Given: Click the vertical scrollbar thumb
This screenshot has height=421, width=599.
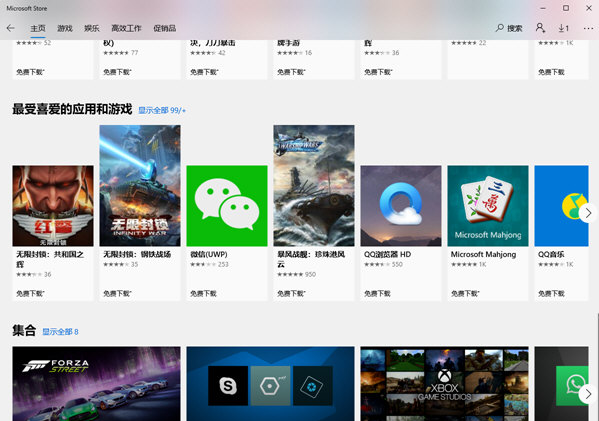Looking at the screenshot, I should pyautogui.click(x=597, y=367).
